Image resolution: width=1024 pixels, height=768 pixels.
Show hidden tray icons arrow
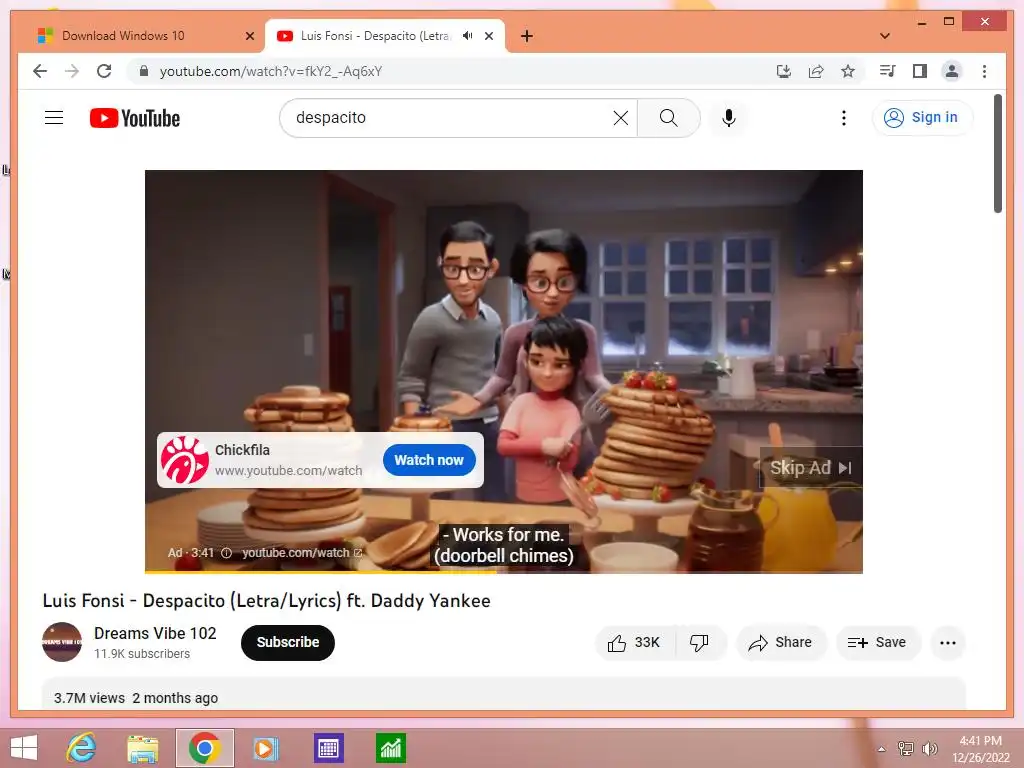(x=882, y=749)
